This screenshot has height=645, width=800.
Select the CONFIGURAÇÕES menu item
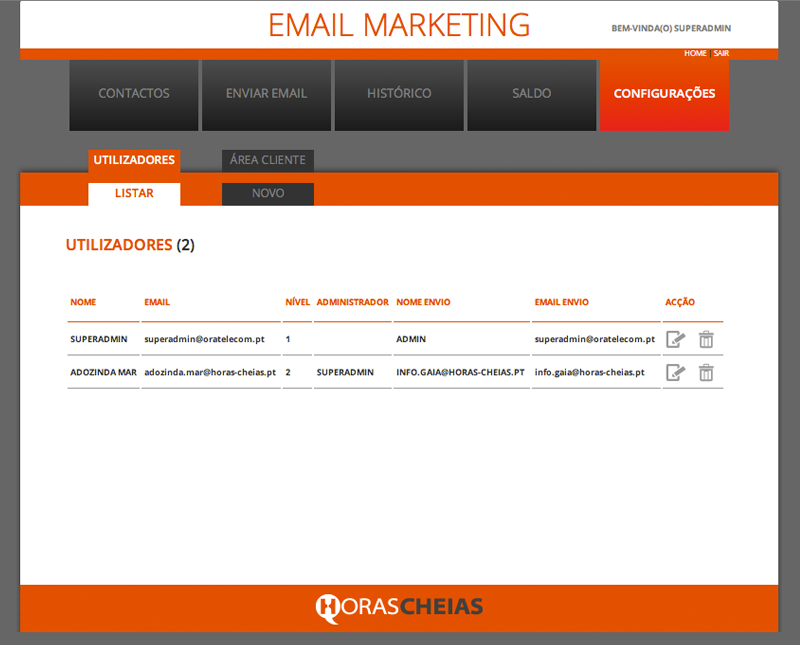click(664, 95)
